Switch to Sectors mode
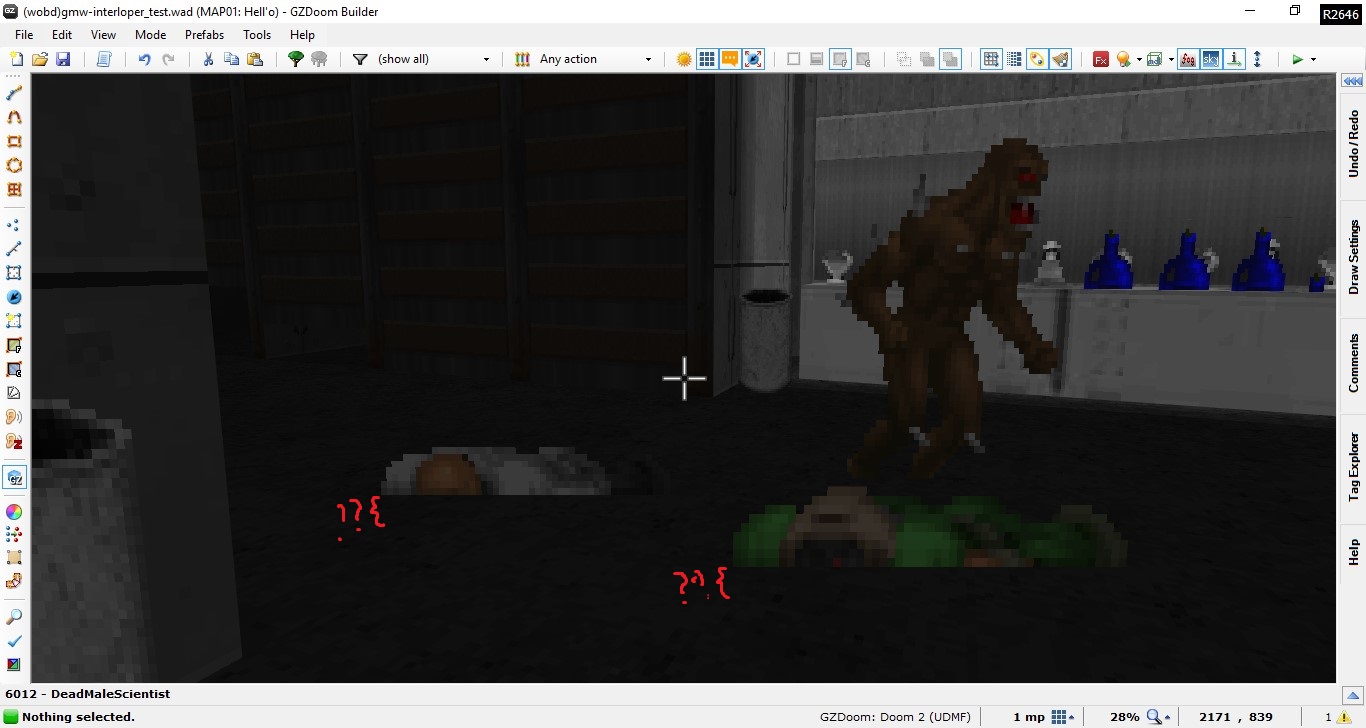Viewport: 1366px width, 728px height. coord(14,273)
